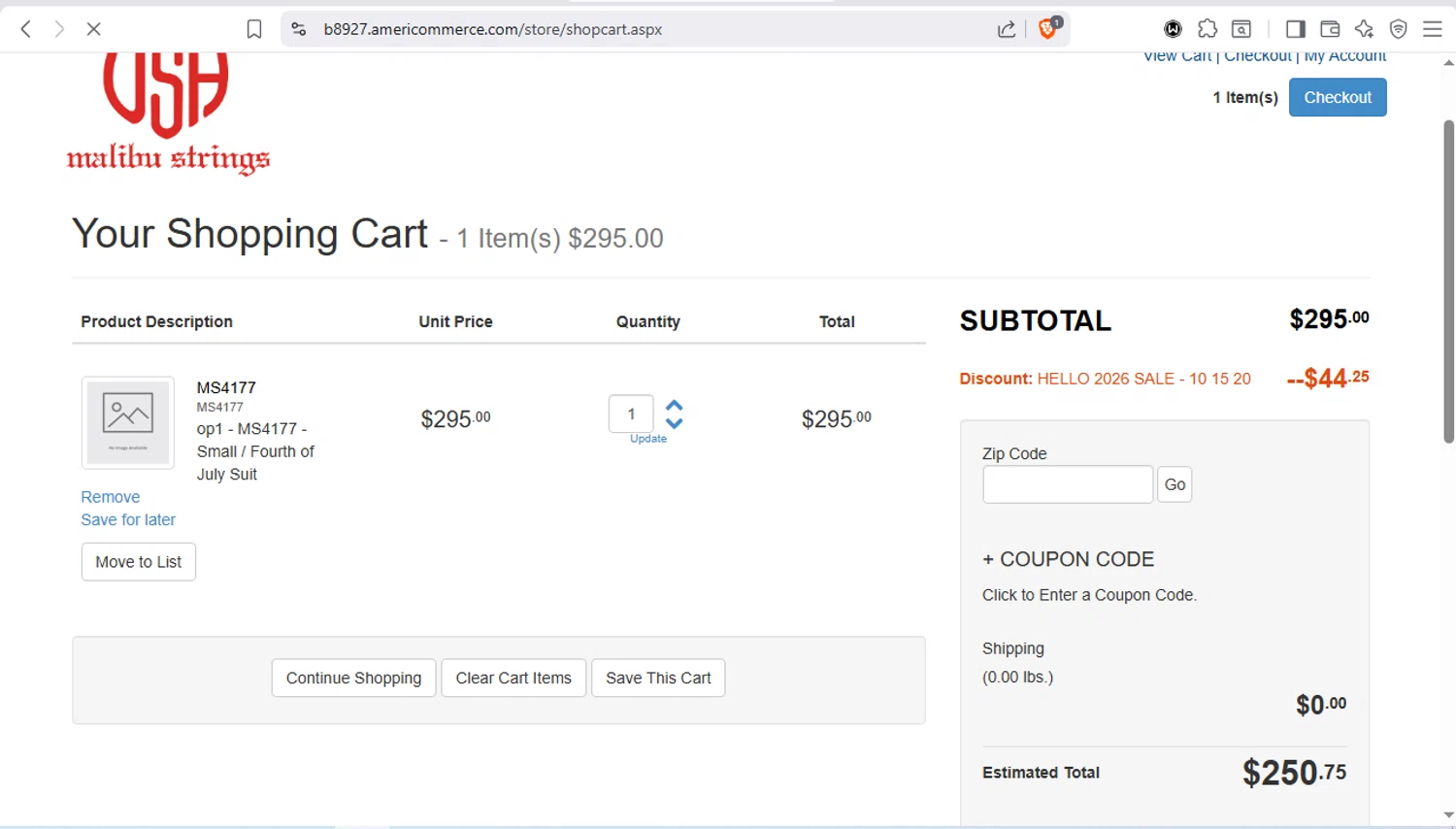Open Brave Wallet

1330,29
